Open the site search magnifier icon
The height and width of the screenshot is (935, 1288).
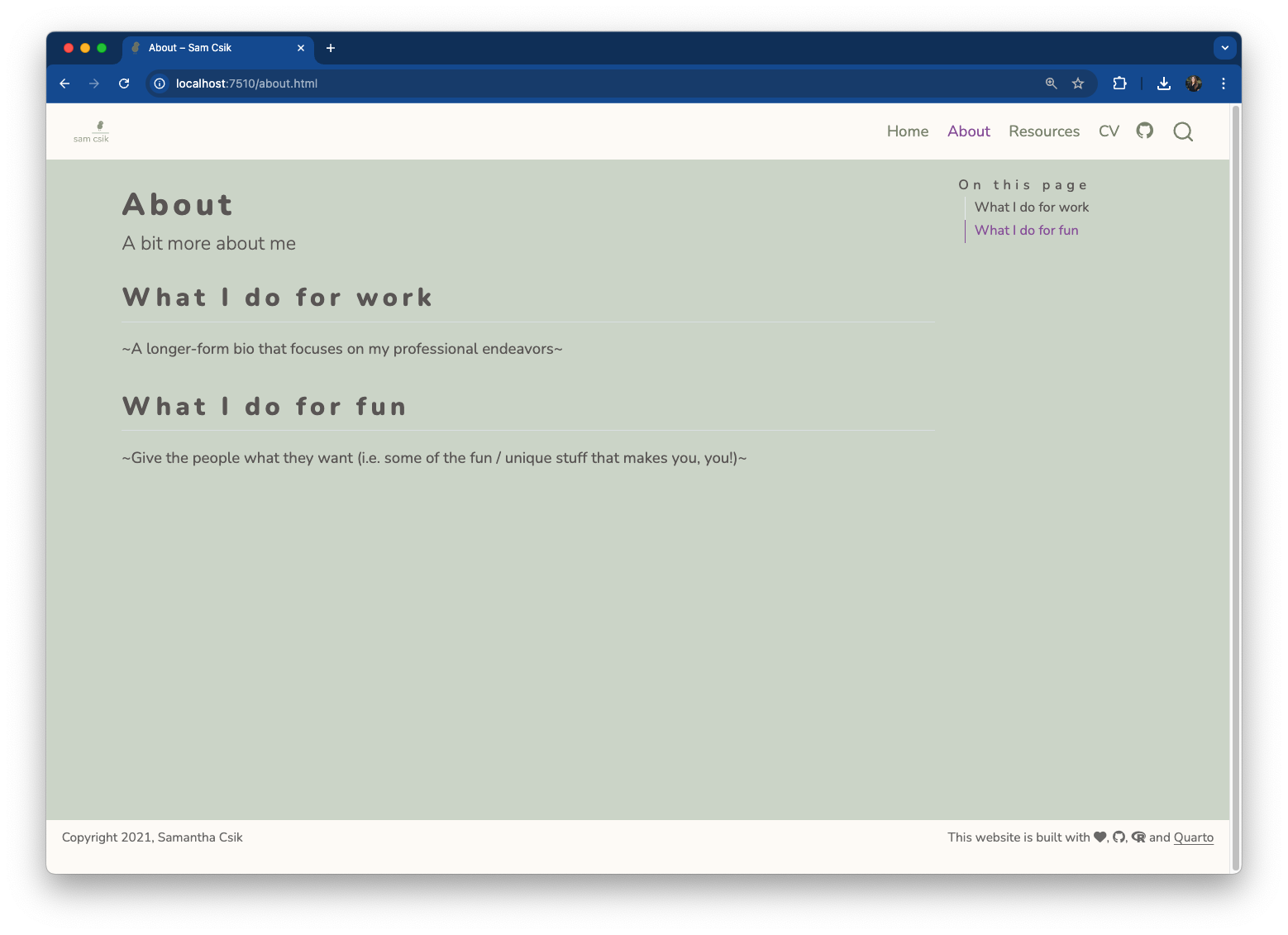(1182, 131)
